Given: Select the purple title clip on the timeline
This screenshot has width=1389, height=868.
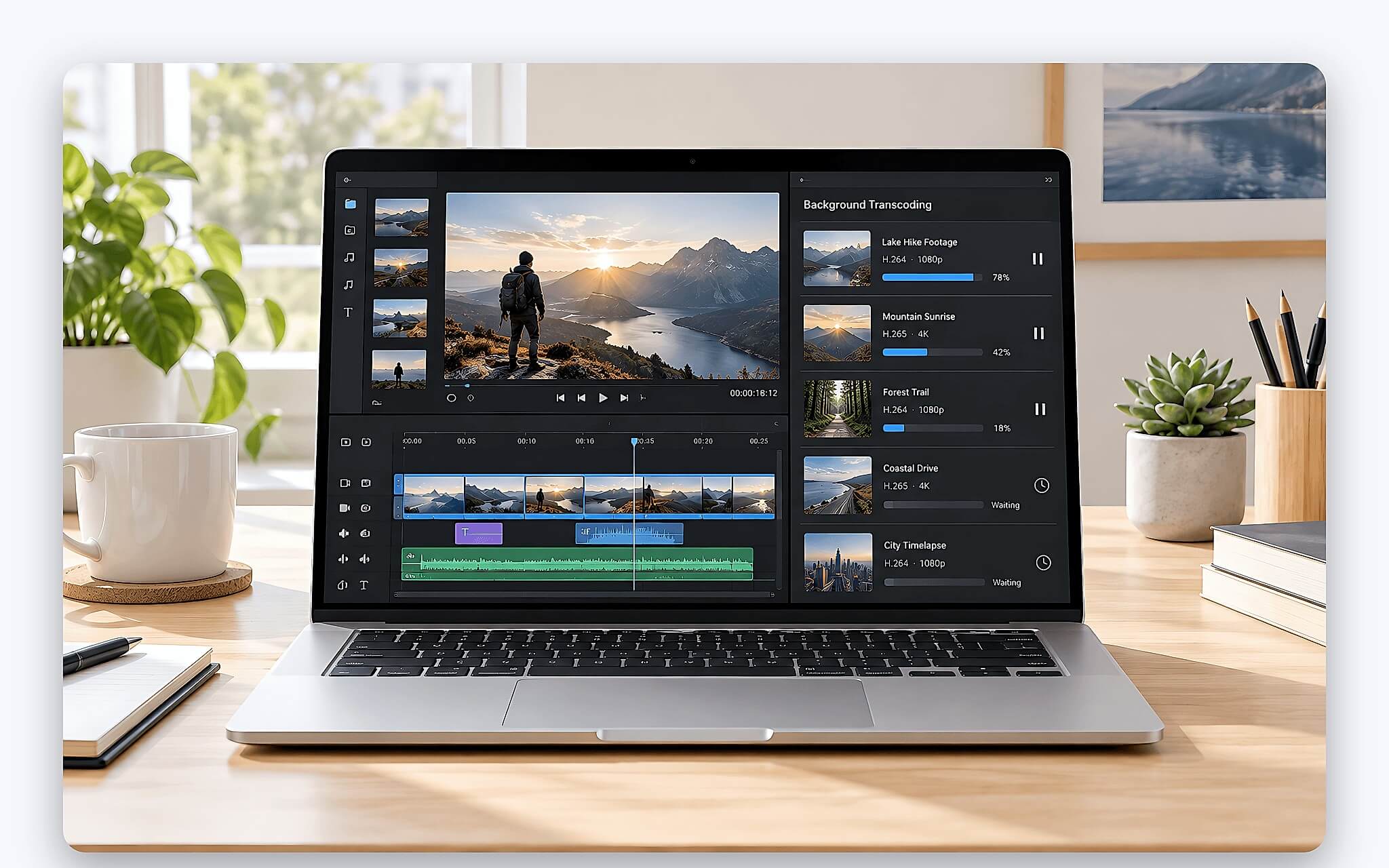Looking at the screenshot, I should click(479, 534).
